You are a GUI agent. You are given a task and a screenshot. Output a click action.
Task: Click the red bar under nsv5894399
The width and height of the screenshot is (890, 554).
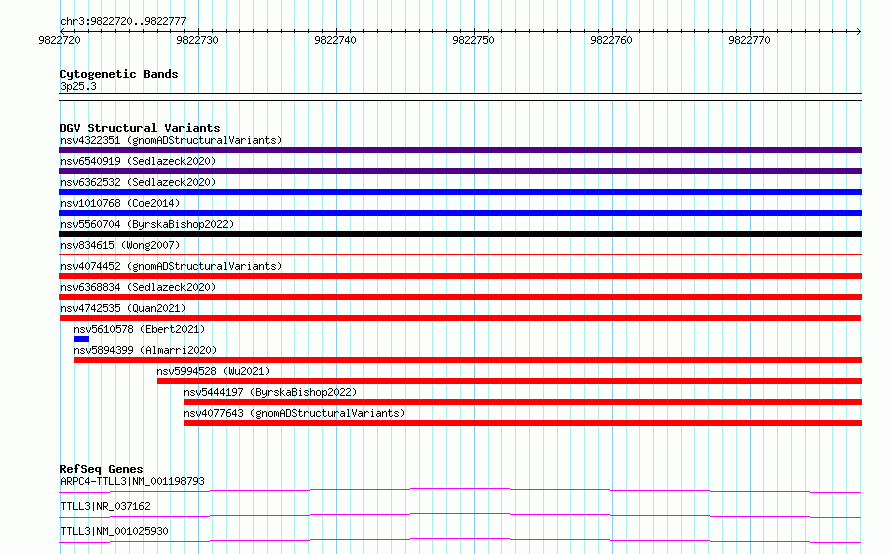[468, 360]
